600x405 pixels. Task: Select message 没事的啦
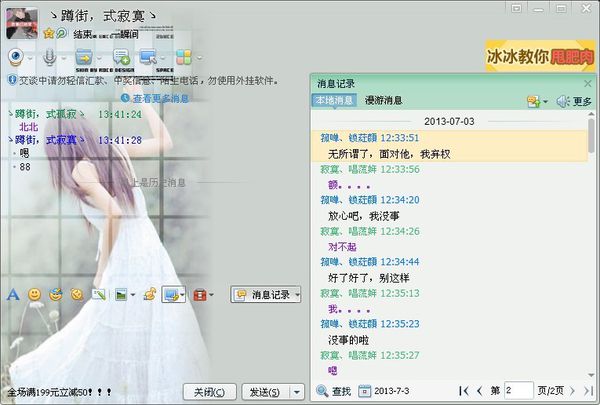(348, 340)
